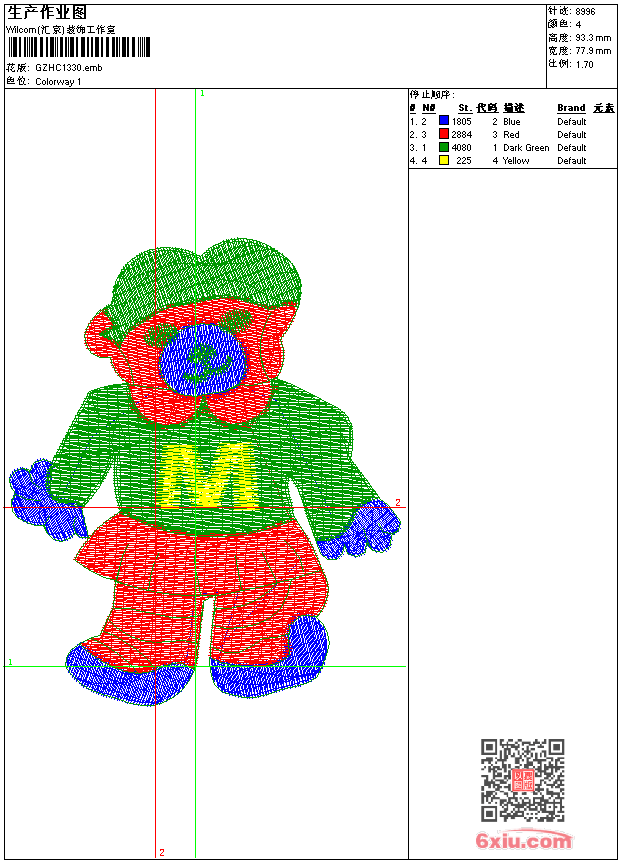Screen dimensions: 620x860
Task: Click the QR code image
Action: 522,780
